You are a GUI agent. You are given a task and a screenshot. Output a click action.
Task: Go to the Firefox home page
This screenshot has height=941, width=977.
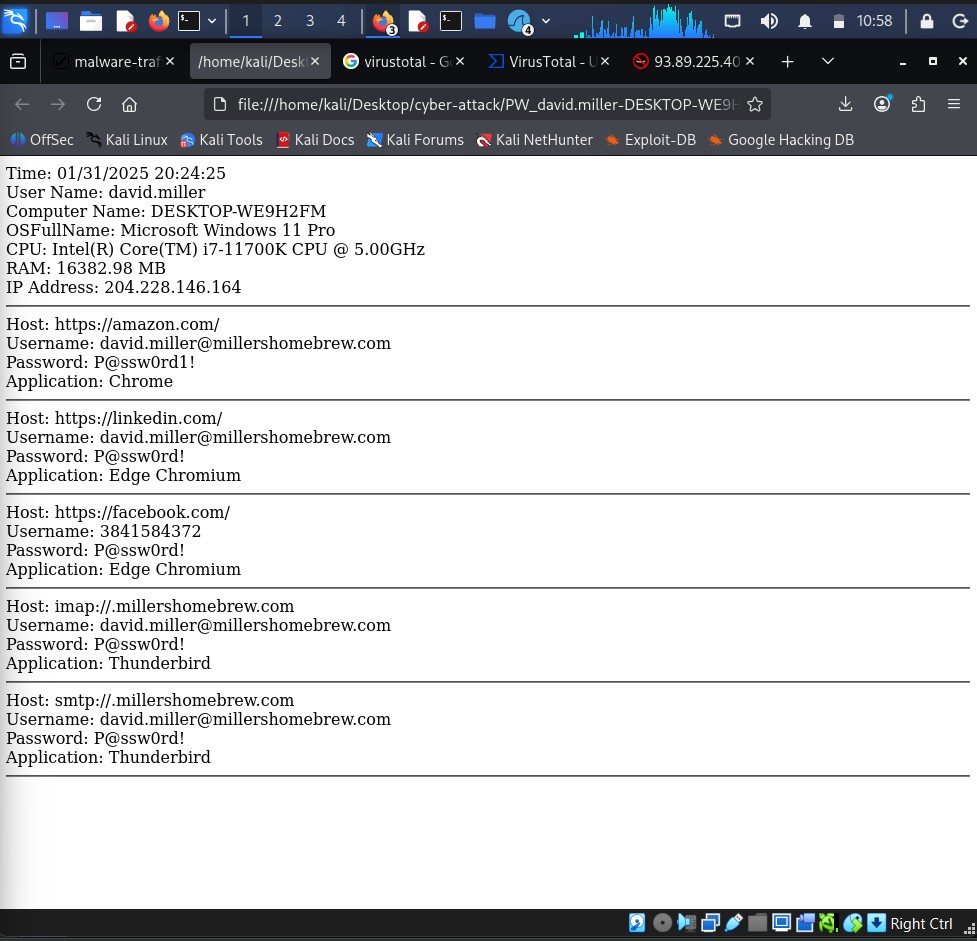pos(129,104)
